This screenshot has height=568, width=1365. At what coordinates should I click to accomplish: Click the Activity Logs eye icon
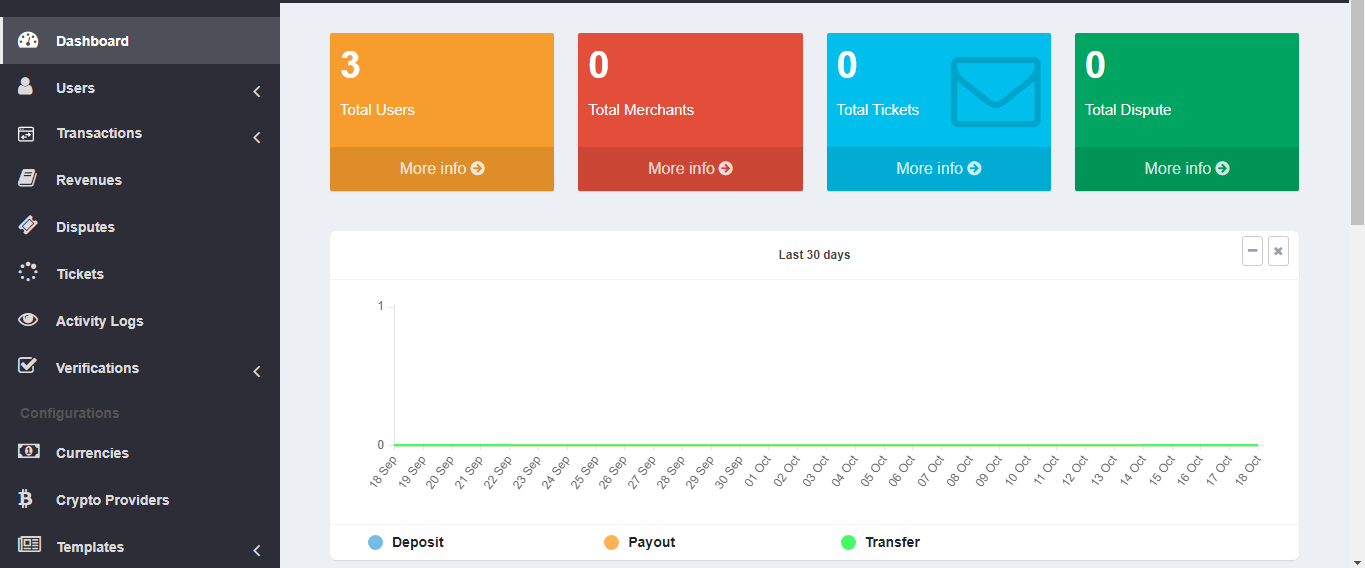28,320
